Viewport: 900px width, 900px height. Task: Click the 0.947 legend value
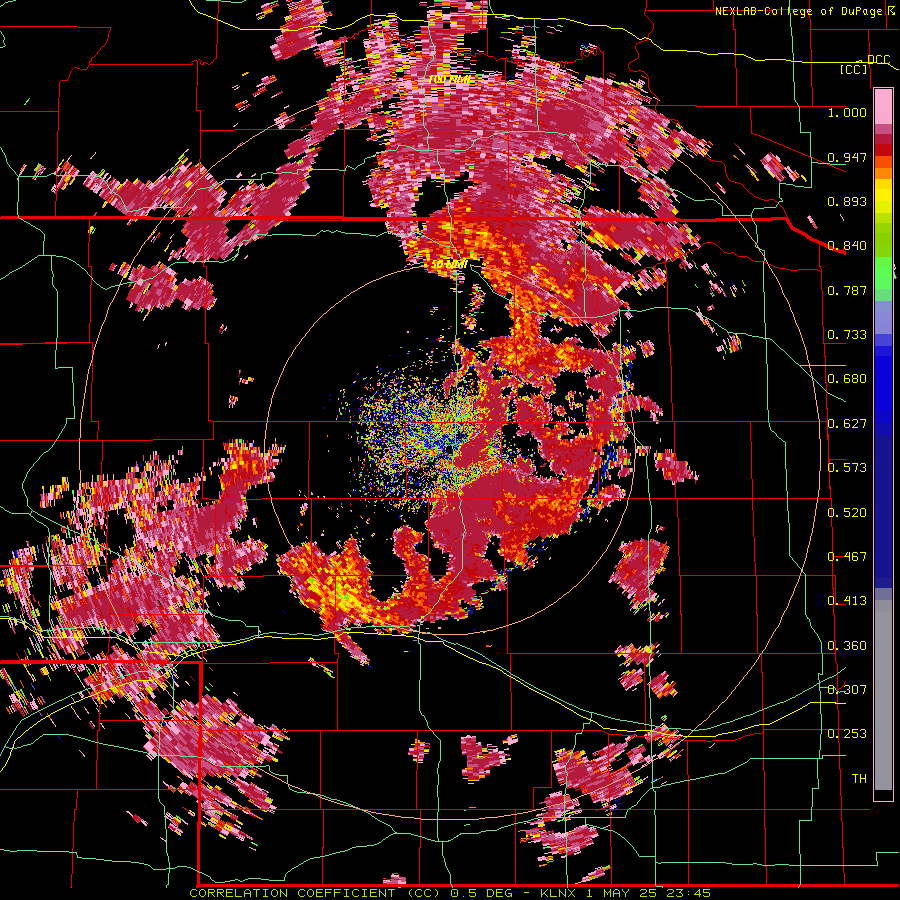(x=847, y=157)
